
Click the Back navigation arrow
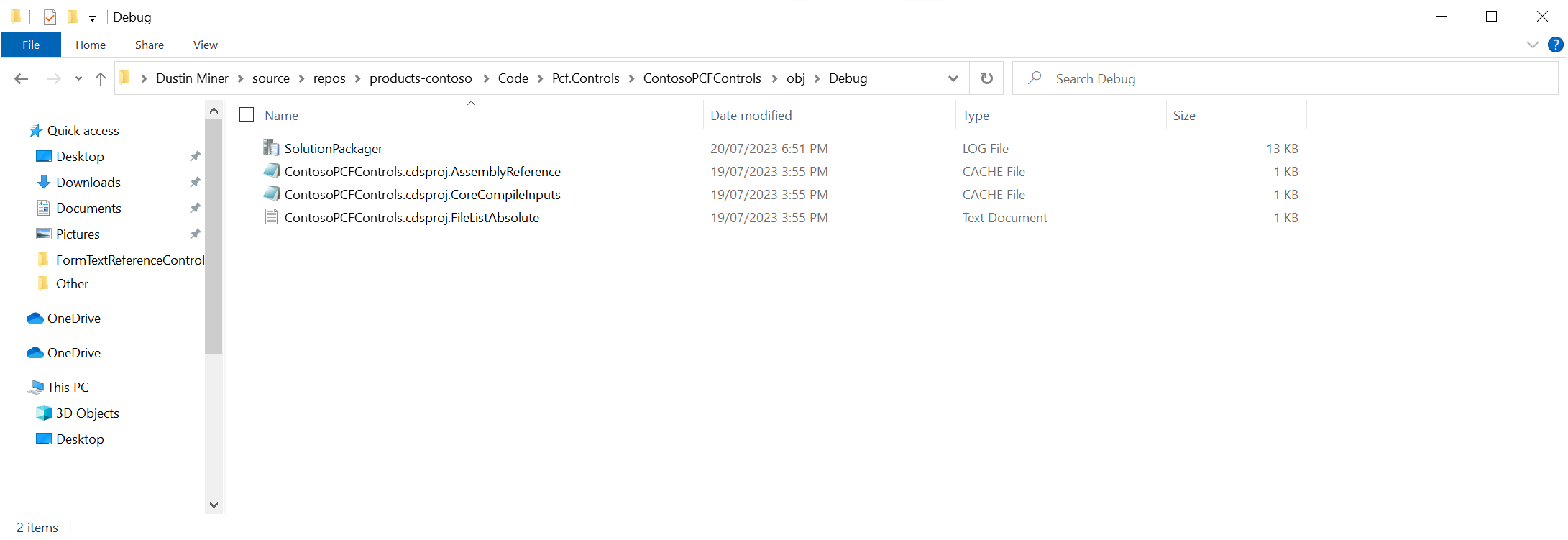[22, 78]
